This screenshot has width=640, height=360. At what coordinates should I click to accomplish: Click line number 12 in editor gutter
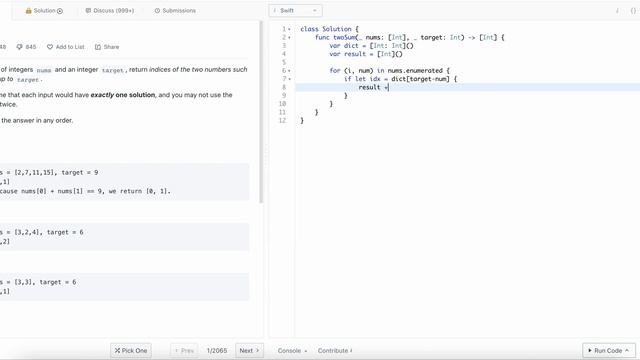pyautogui.click(x=282, y=120)
